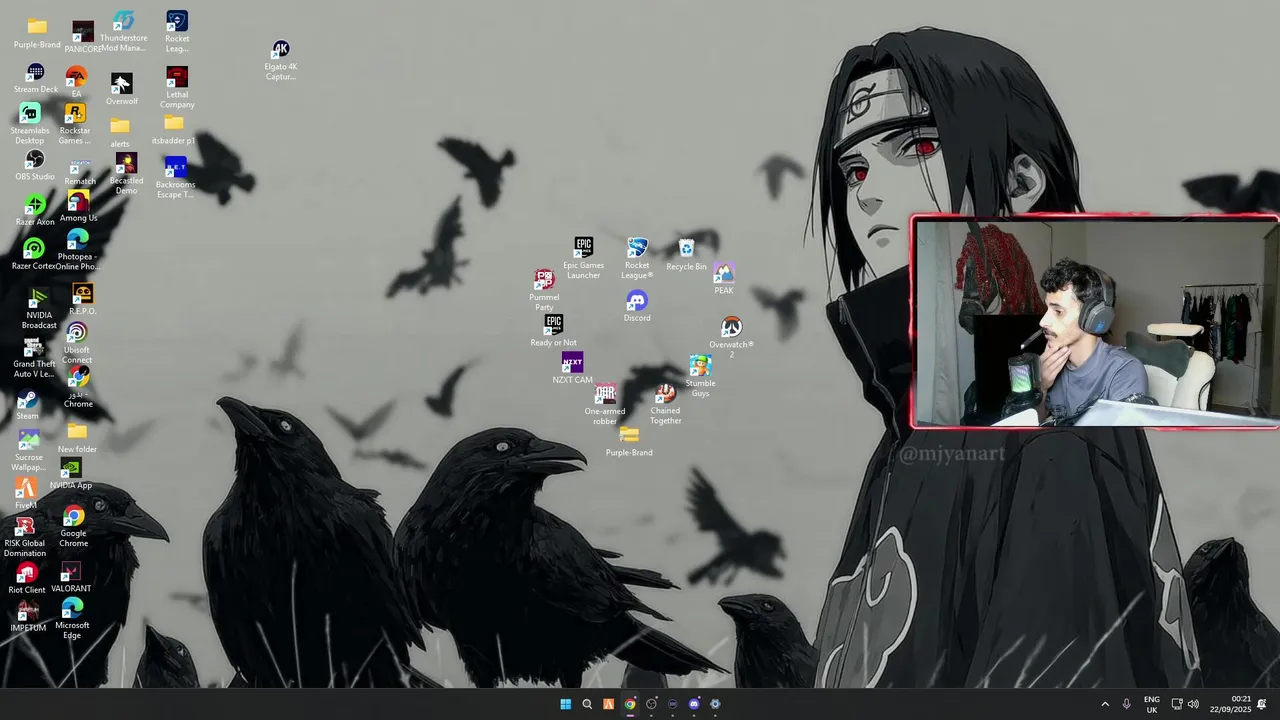Open the network tray icon
This screenshot has width=1280, height=720.
1177,704
